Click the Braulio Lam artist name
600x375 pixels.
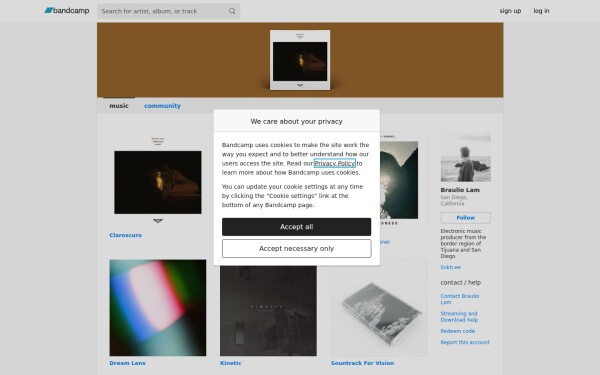[460, 190]
